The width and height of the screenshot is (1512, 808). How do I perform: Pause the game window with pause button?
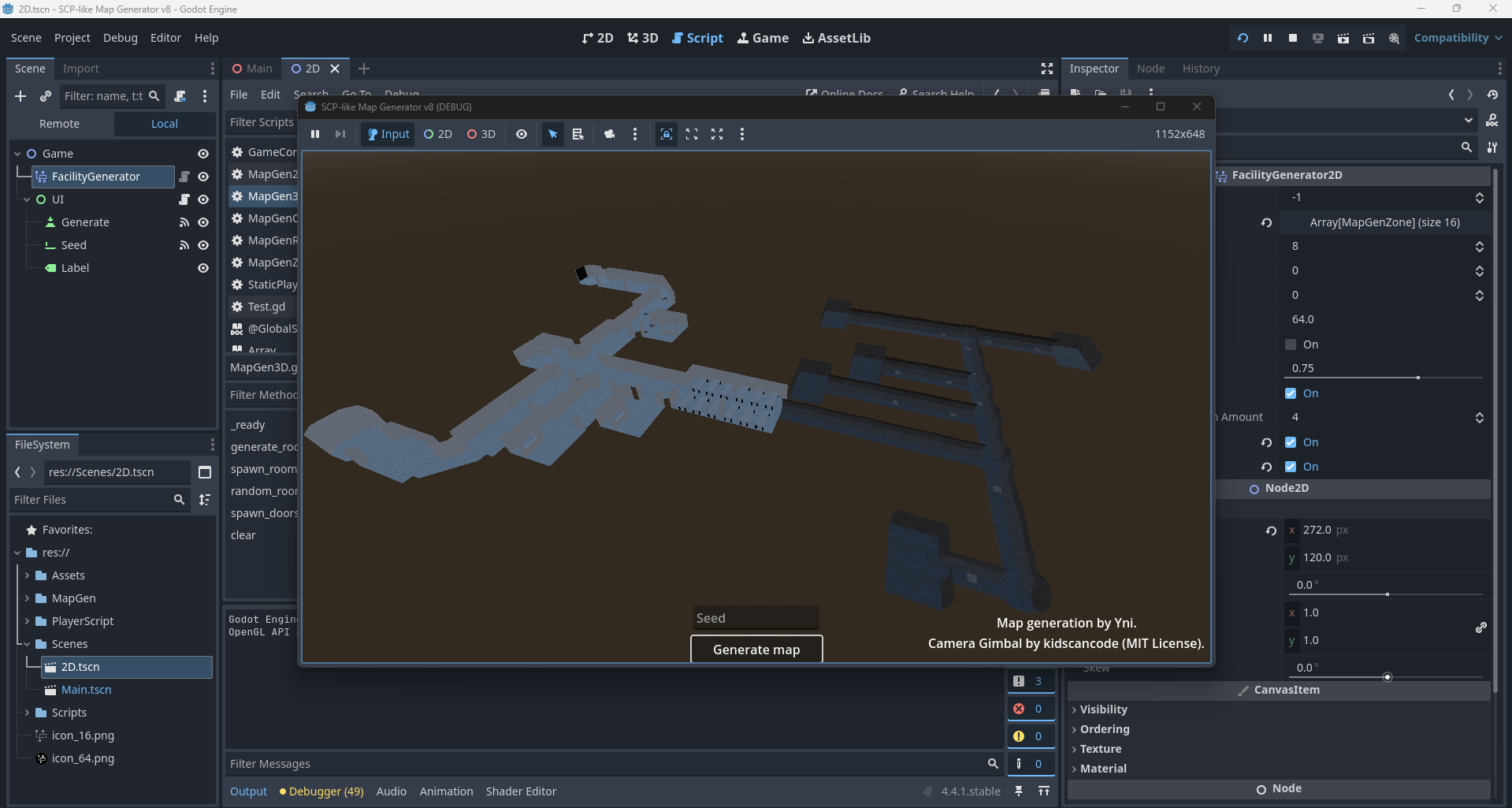pyautogui.click(x=315, y=134)
